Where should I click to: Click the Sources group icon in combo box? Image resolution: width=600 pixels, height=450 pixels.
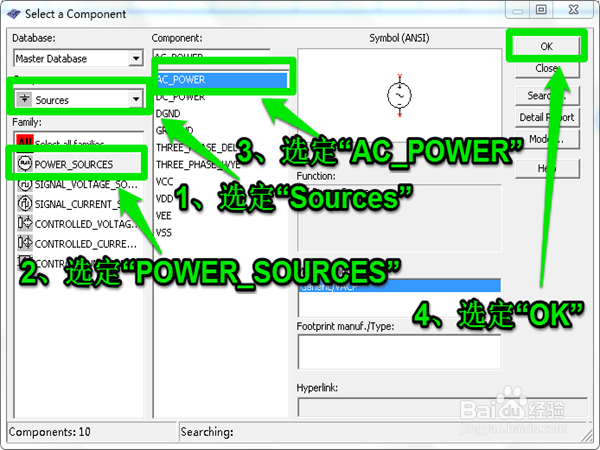coord(24,100)
